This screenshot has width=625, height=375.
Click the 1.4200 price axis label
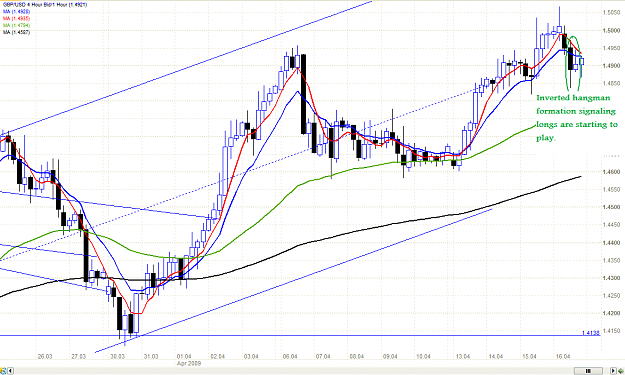[x=611, y=313]
